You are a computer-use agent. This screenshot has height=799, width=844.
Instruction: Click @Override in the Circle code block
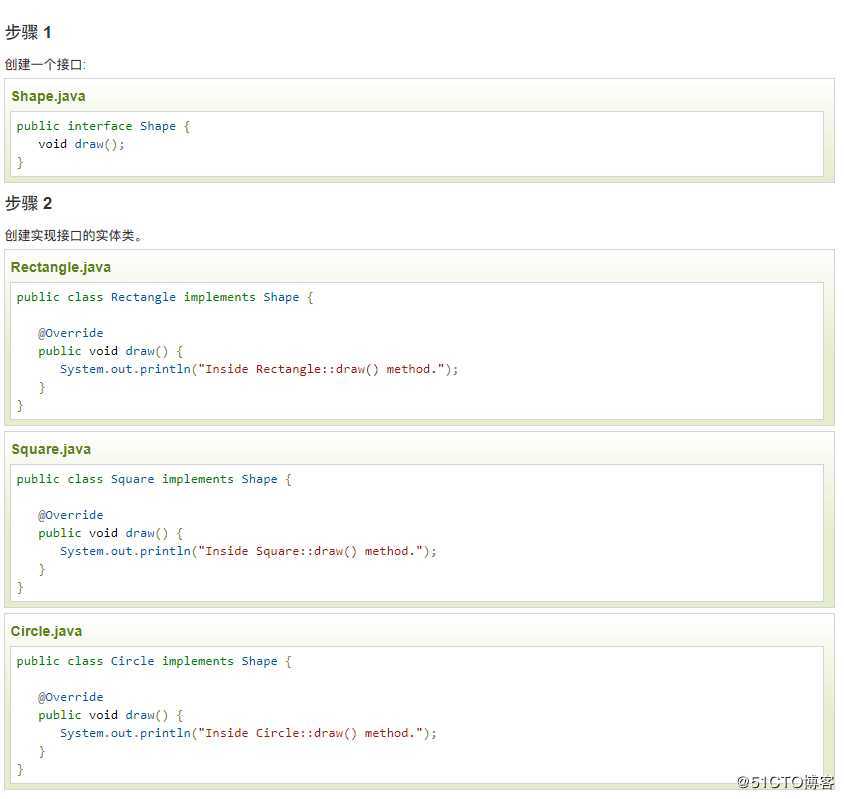(x=71, y=697)
